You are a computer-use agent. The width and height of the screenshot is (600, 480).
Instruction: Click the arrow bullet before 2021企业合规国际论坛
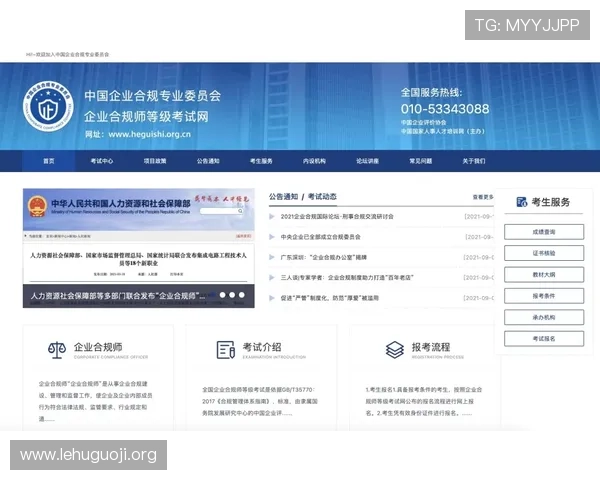tap(272, 217)
